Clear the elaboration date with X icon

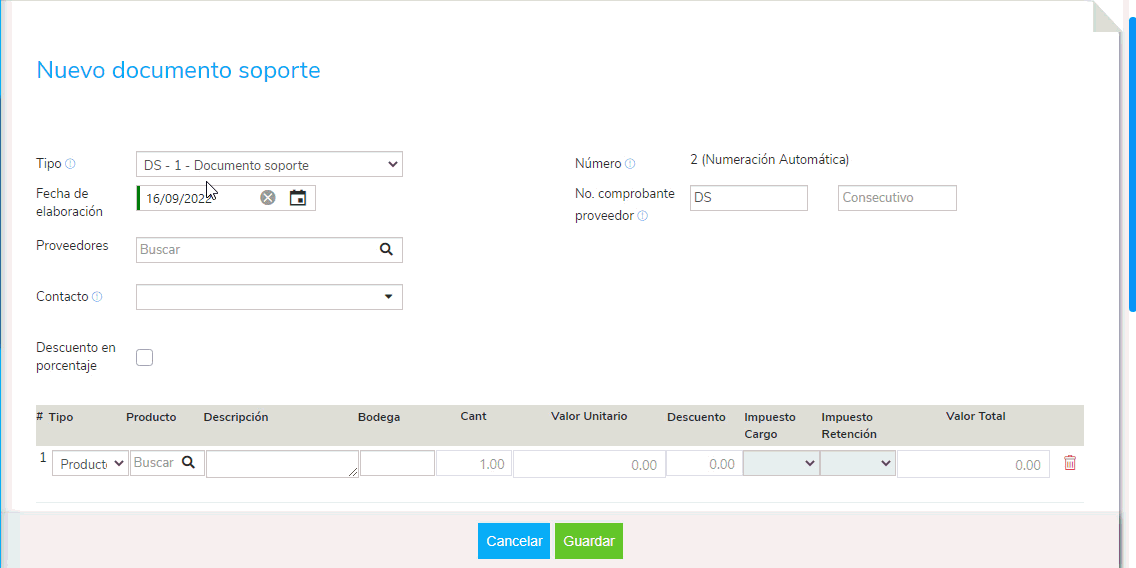pyautogui.click(x=268, y=198)
